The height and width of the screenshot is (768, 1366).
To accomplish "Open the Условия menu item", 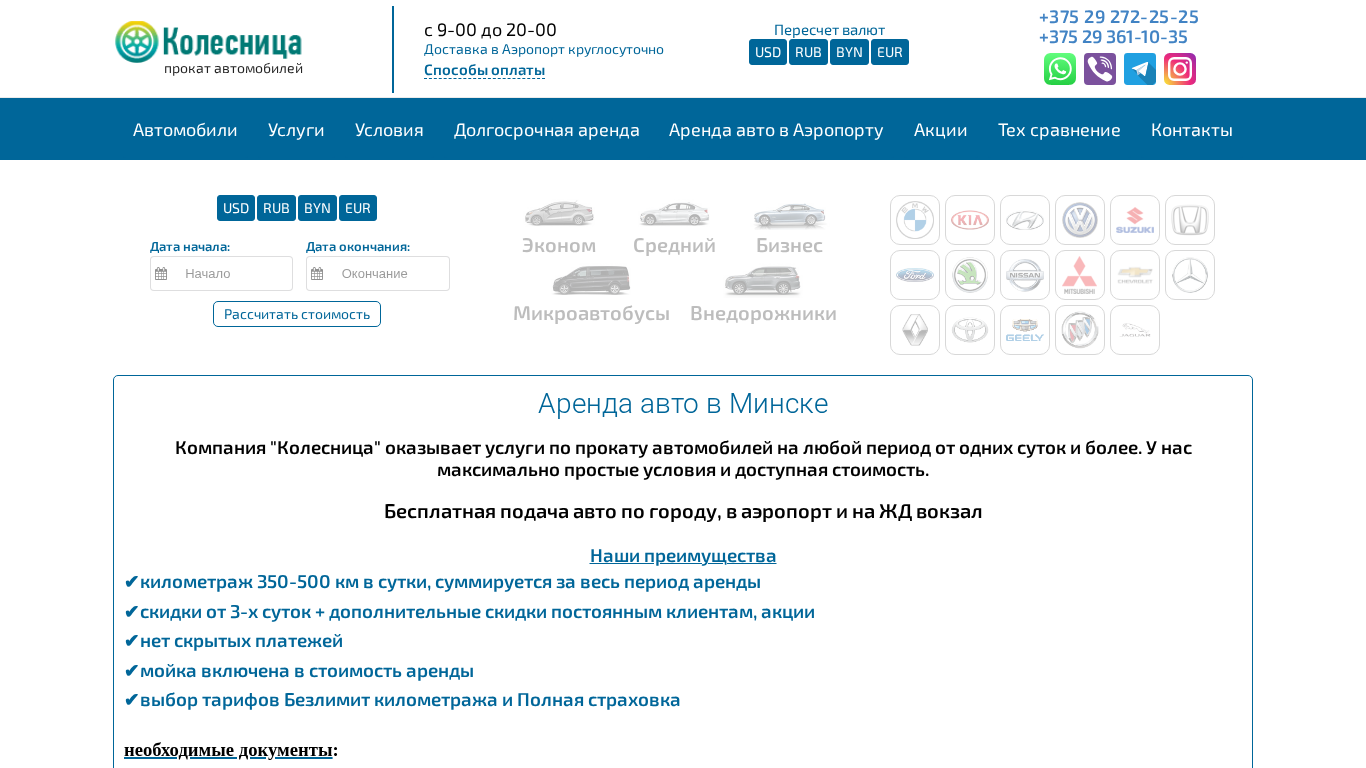I will point(389,130).
